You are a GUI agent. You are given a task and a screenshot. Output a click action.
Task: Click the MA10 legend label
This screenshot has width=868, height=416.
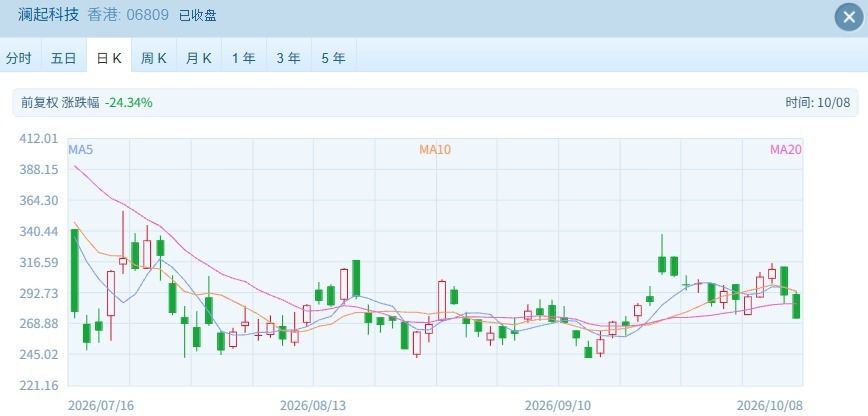(435, 150)
